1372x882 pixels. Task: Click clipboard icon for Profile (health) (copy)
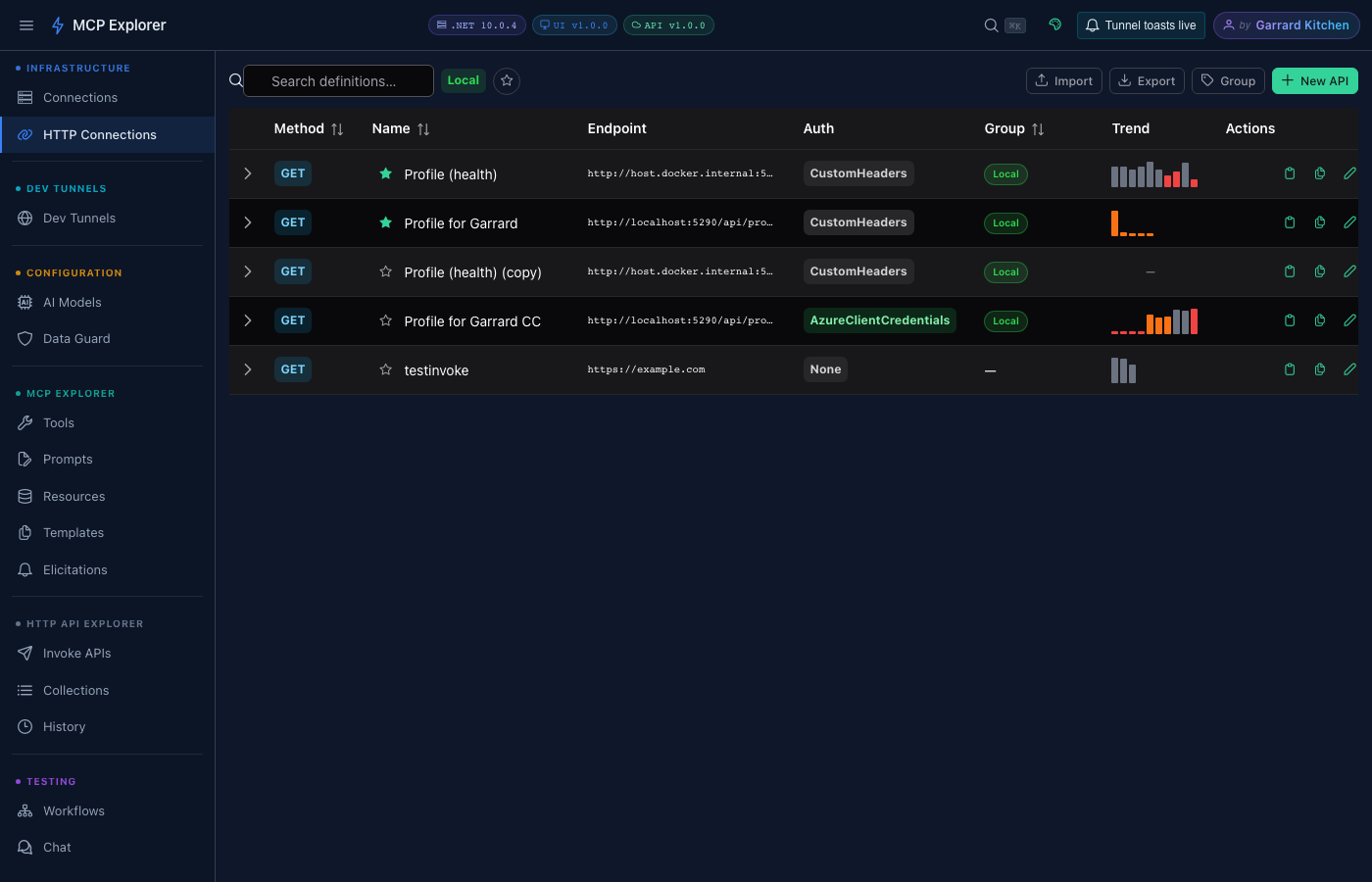coord(1290,271)
